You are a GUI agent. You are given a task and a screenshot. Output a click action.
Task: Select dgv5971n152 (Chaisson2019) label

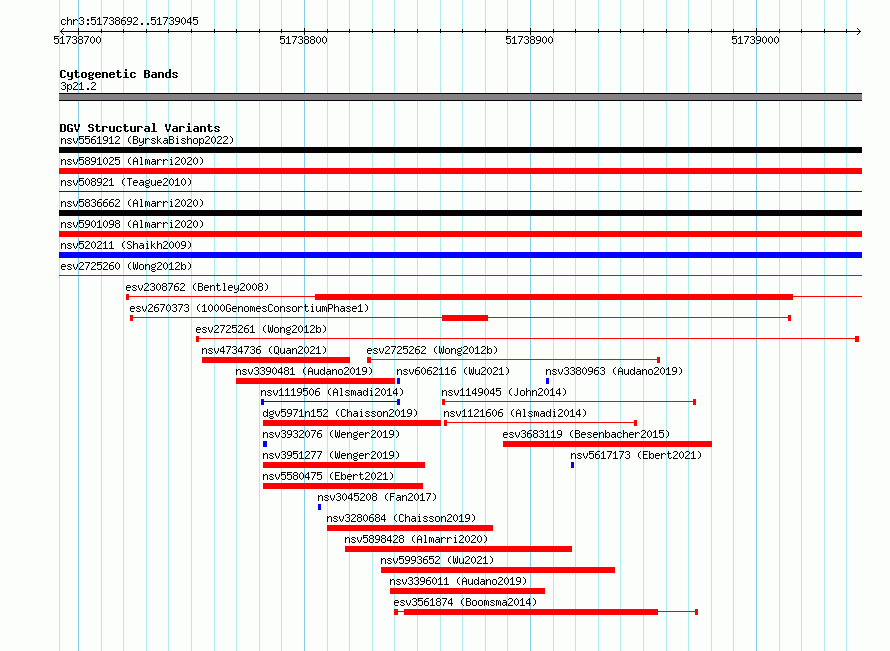[340, 413]
